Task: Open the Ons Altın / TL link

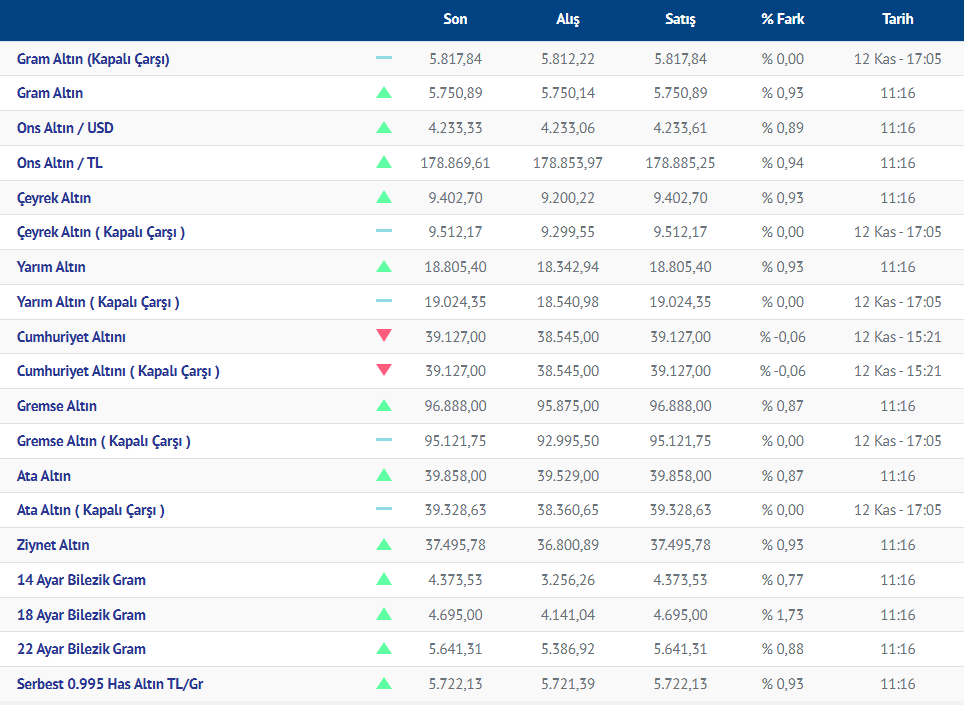Action: [x=60, y=163]
